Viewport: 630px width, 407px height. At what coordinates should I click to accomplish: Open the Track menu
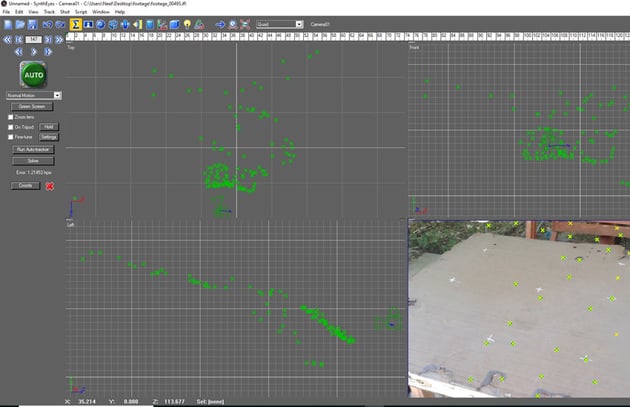coord(48,11)
